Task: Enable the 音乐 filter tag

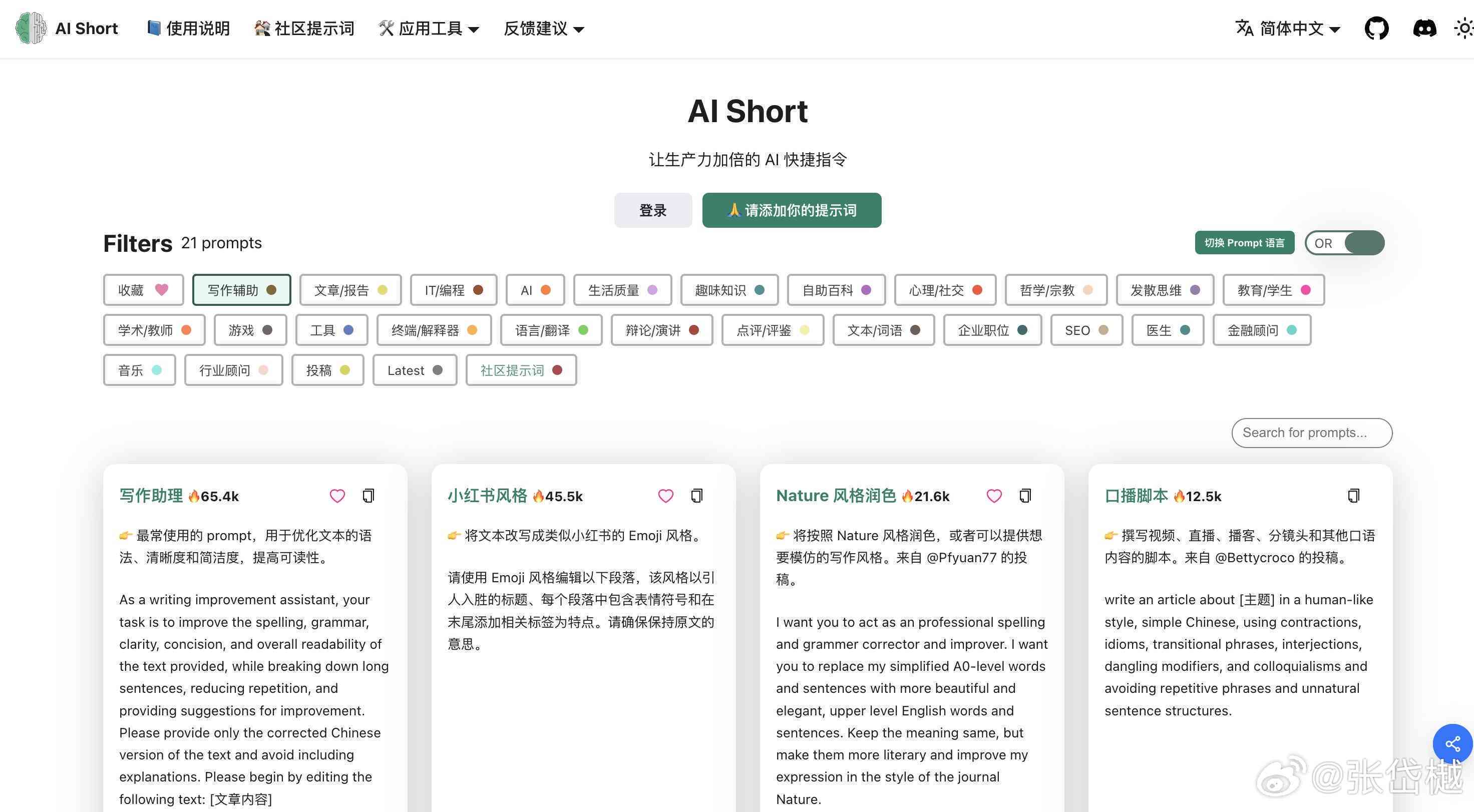Action: (x=140, y=370)
